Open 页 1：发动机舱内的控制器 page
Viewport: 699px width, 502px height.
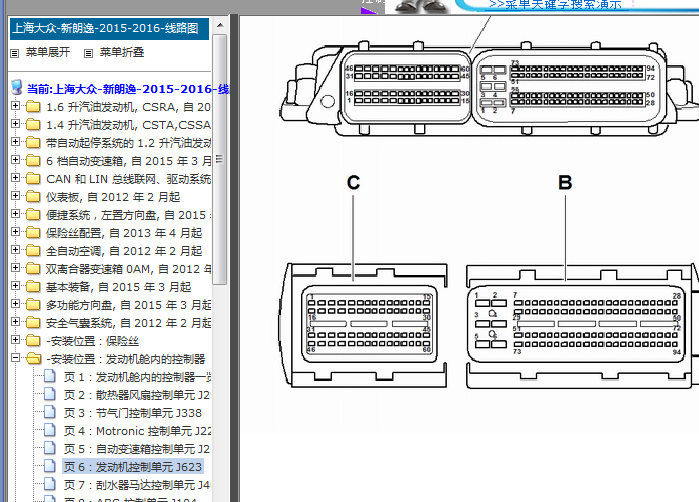(137, 377)
